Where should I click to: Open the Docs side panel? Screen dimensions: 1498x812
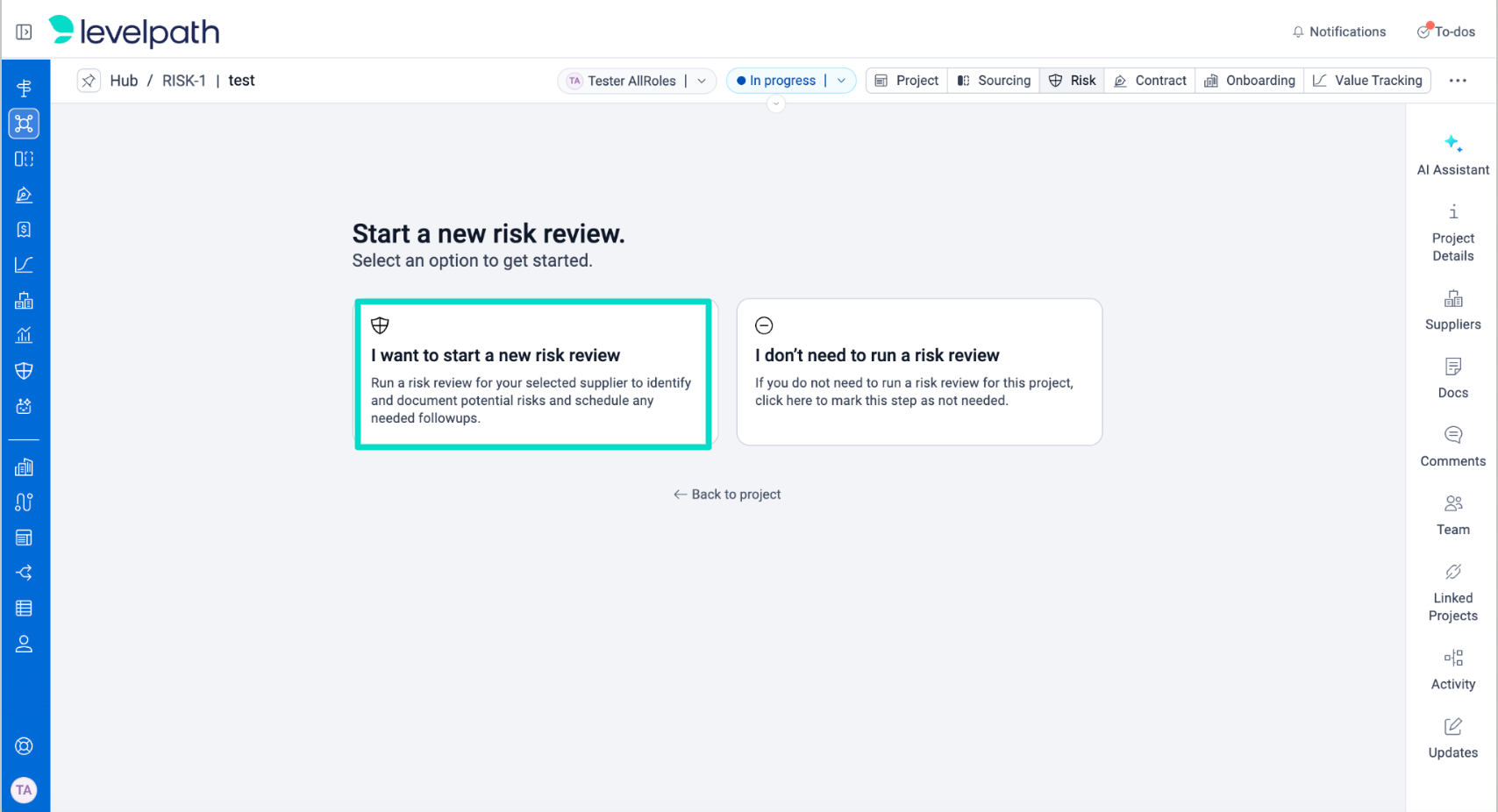coord(1452,378)
